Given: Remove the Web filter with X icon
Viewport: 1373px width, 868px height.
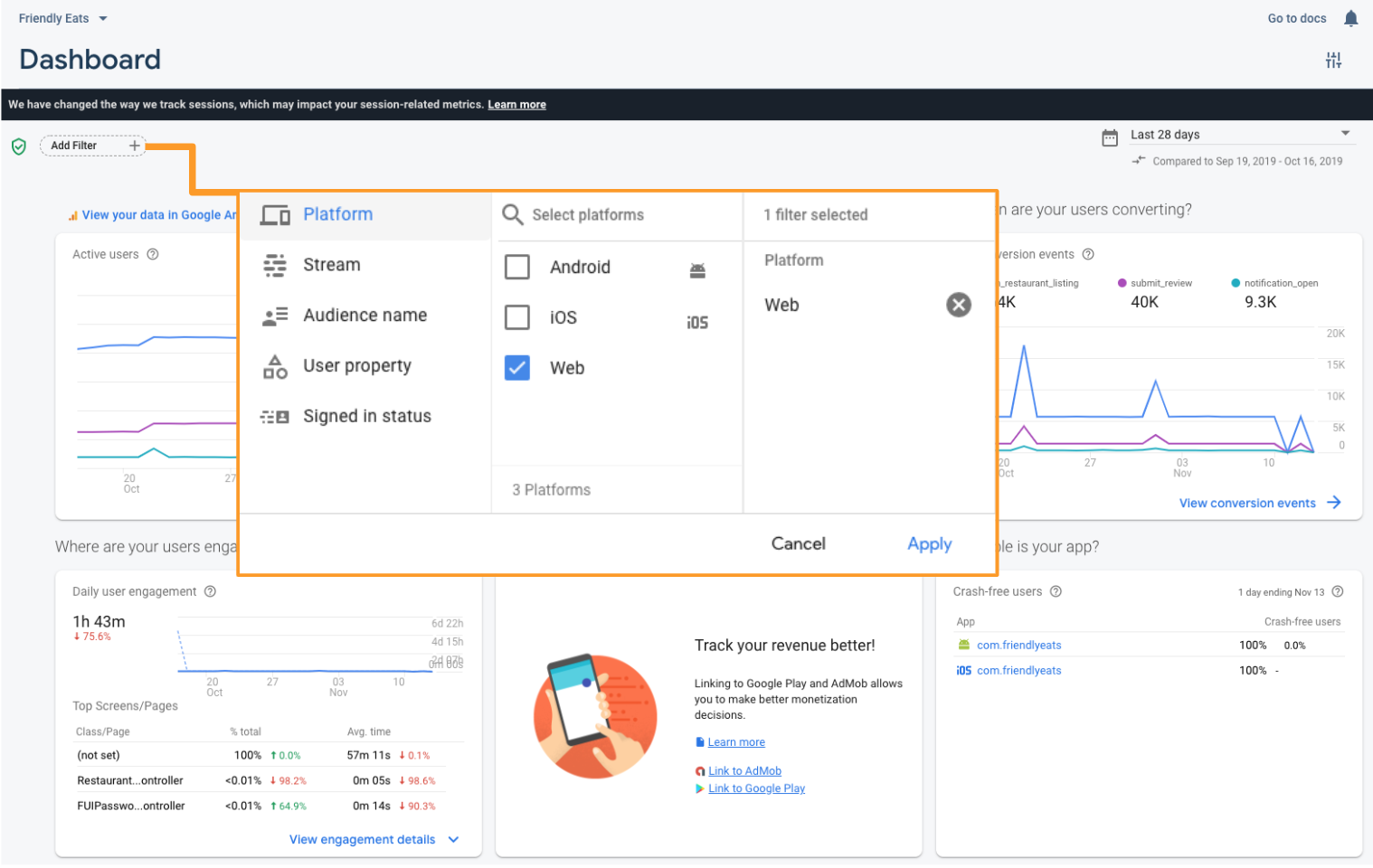Looking at the screenshot, I should click(959, 305).
